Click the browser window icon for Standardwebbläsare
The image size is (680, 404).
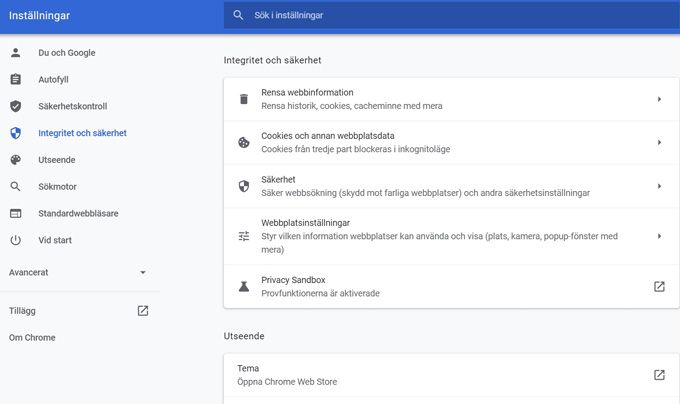[16, 213]
